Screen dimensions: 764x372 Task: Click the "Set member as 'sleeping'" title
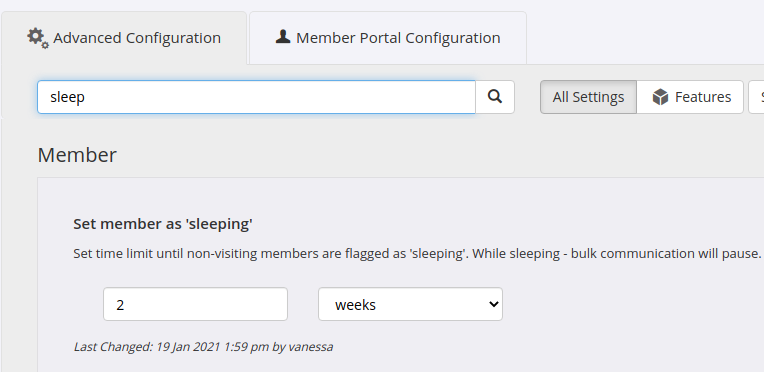163,224
